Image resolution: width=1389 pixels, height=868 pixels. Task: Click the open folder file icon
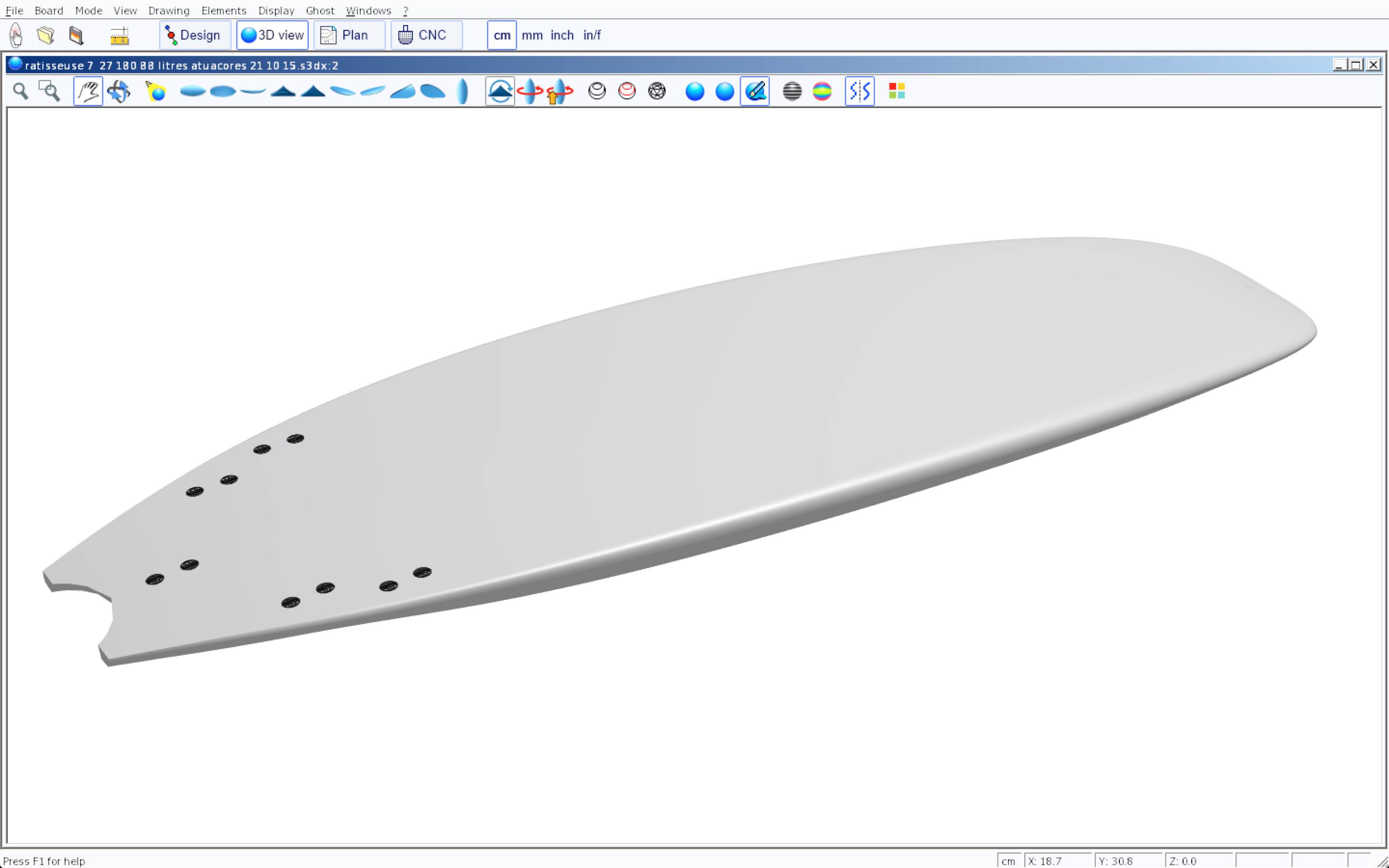coord(45,35)
